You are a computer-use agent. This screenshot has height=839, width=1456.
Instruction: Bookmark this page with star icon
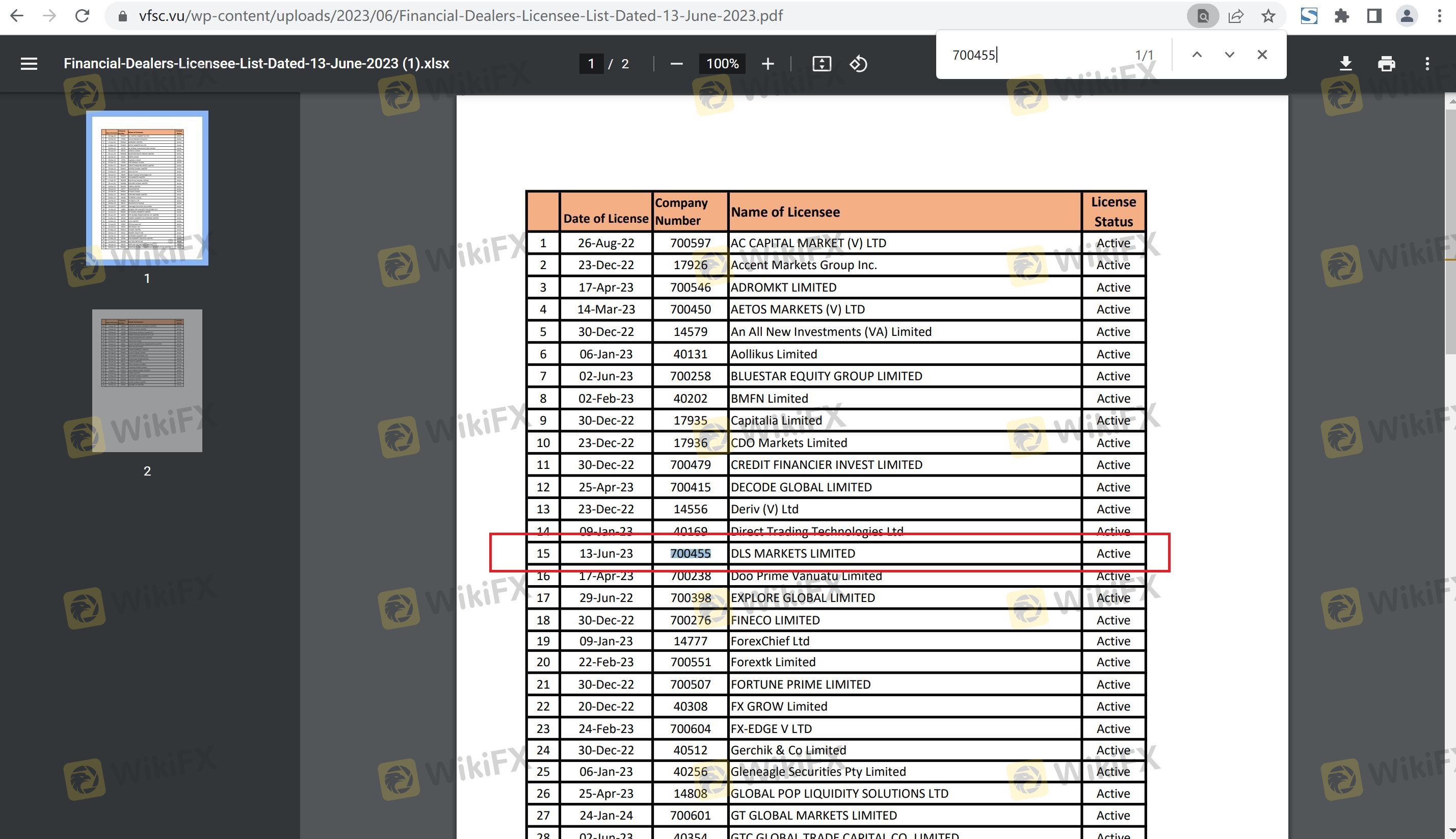(x=1268, y=16)
